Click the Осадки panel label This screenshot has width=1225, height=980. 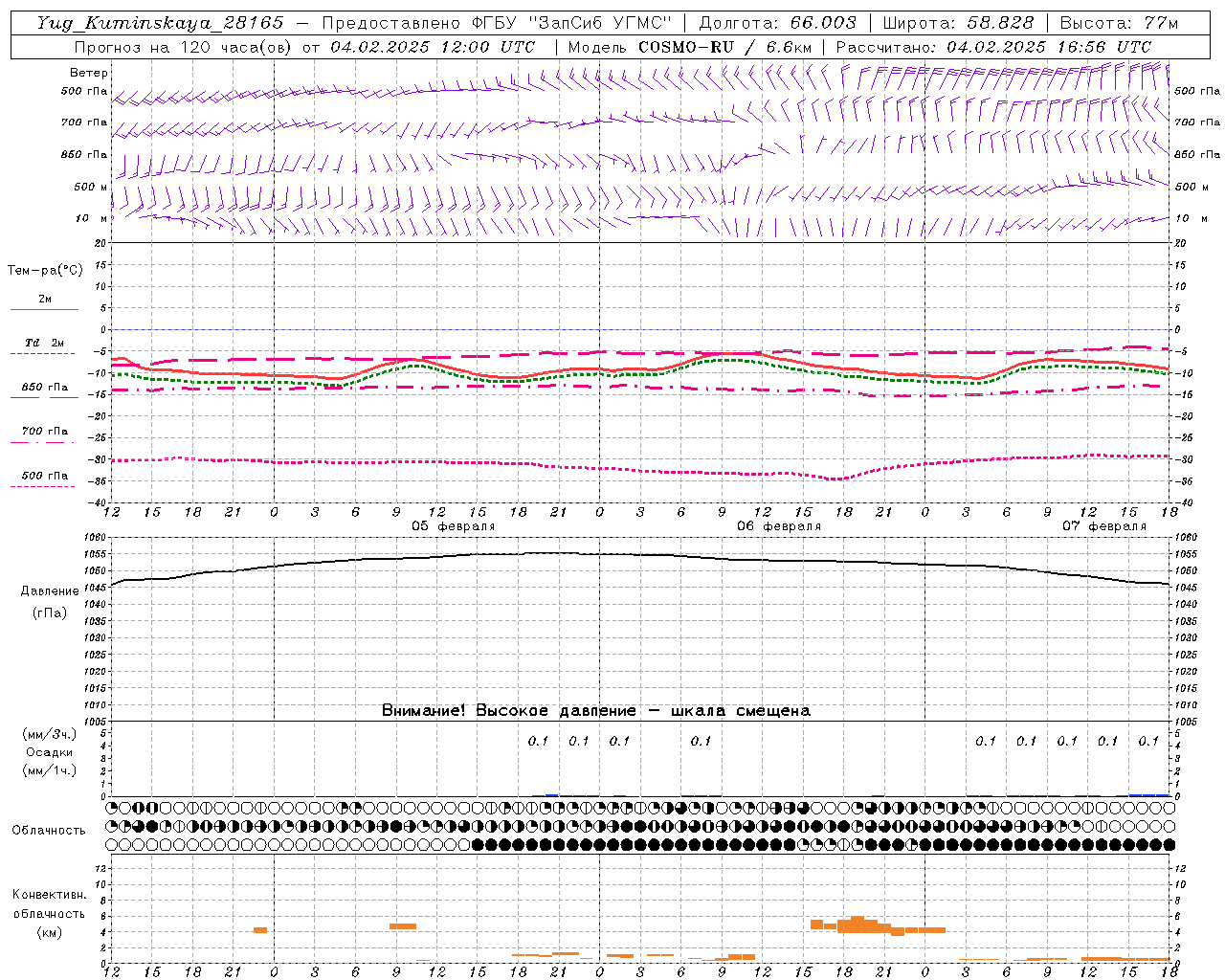[50, 752]
